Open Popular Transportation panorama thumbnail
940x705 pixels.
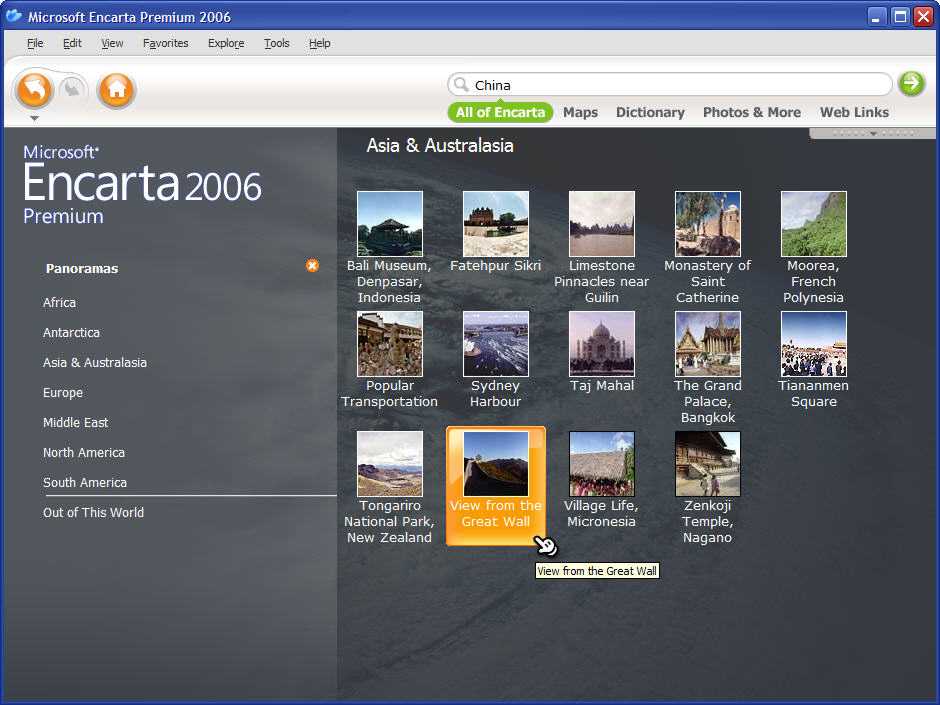point(390,344)
